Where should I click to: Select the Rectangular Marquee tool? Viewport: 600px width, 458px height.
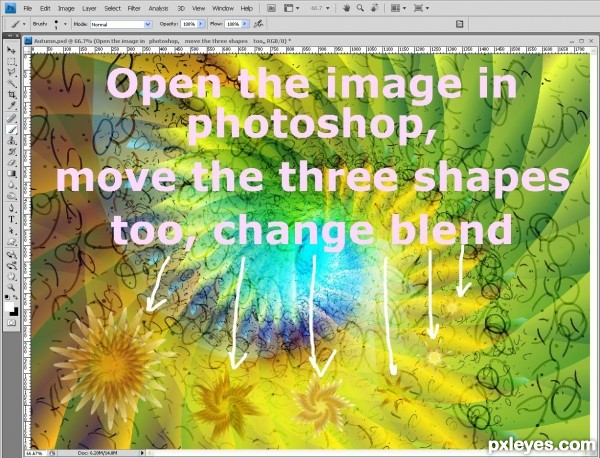click(x=11, y=61)
